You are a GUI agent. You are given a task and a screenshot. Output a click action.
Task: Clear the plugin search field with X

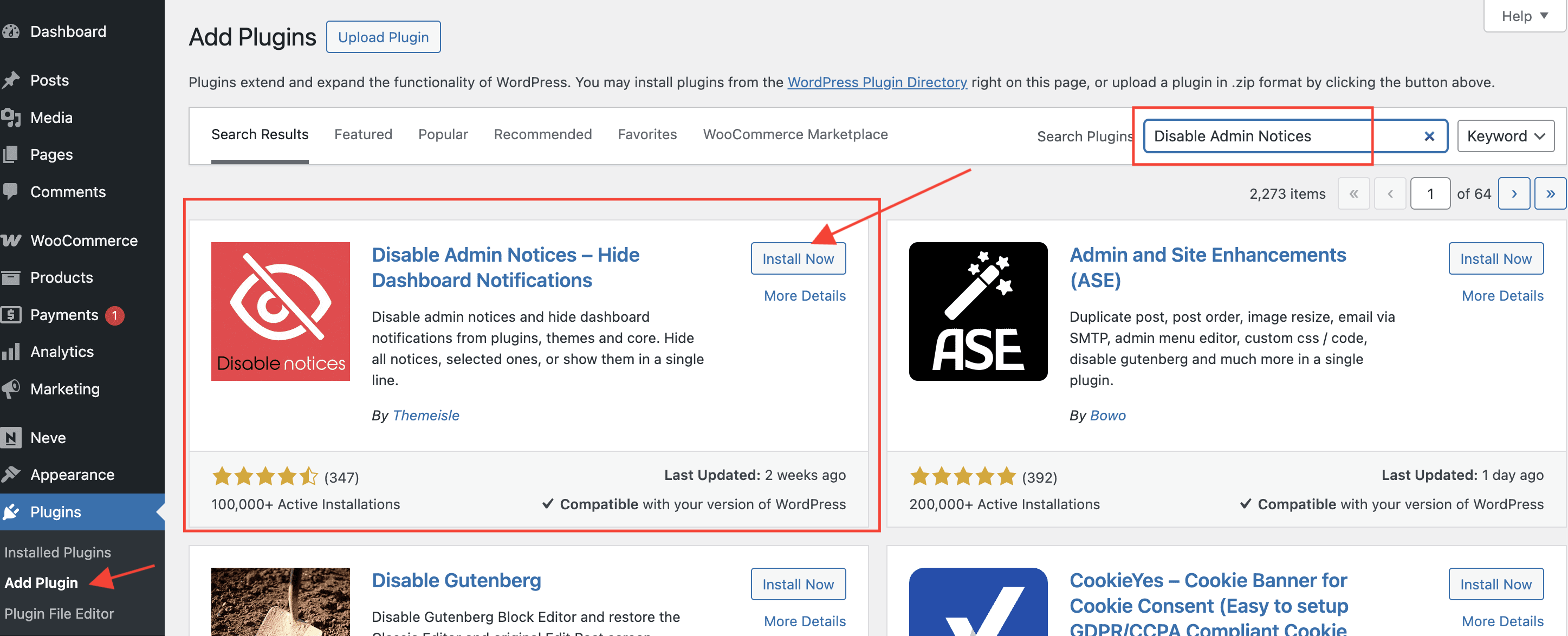pyautogui.click(x=1429, y=137)
